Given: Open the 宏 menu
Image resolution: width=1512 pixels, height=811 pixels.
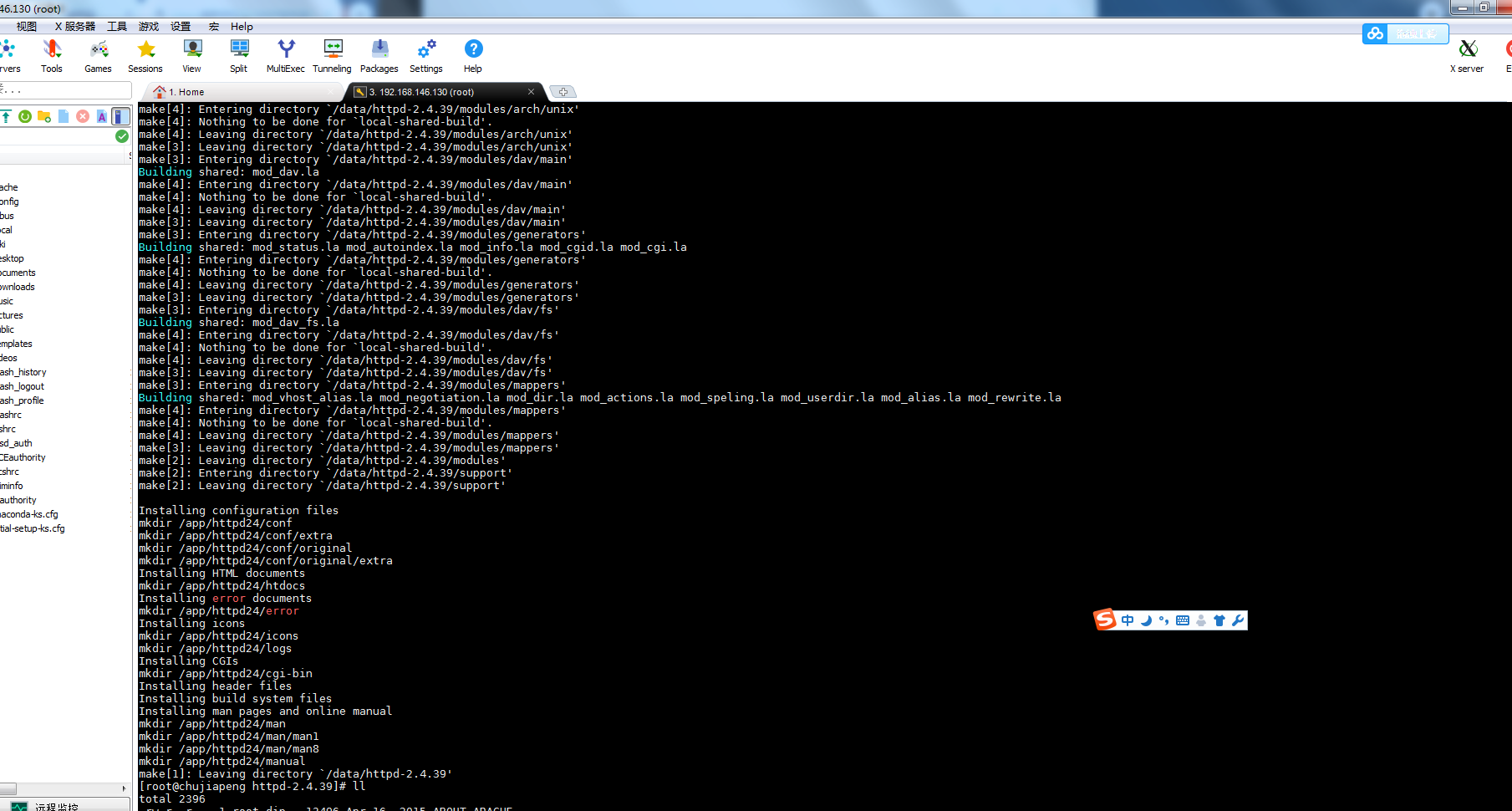Looking at the screenshot, I should [213, 27].
